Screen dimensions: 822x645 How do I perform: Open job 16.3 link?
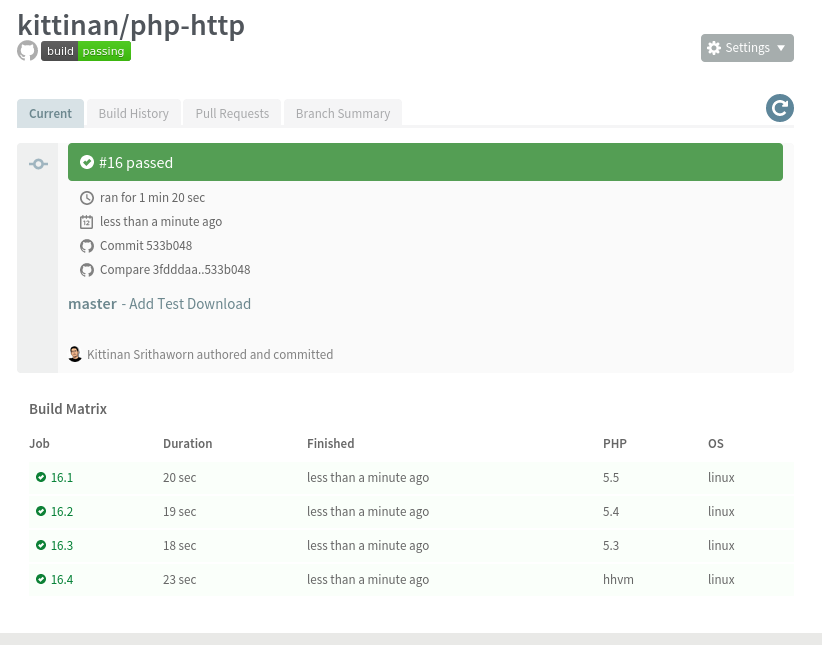click(62, 545)
